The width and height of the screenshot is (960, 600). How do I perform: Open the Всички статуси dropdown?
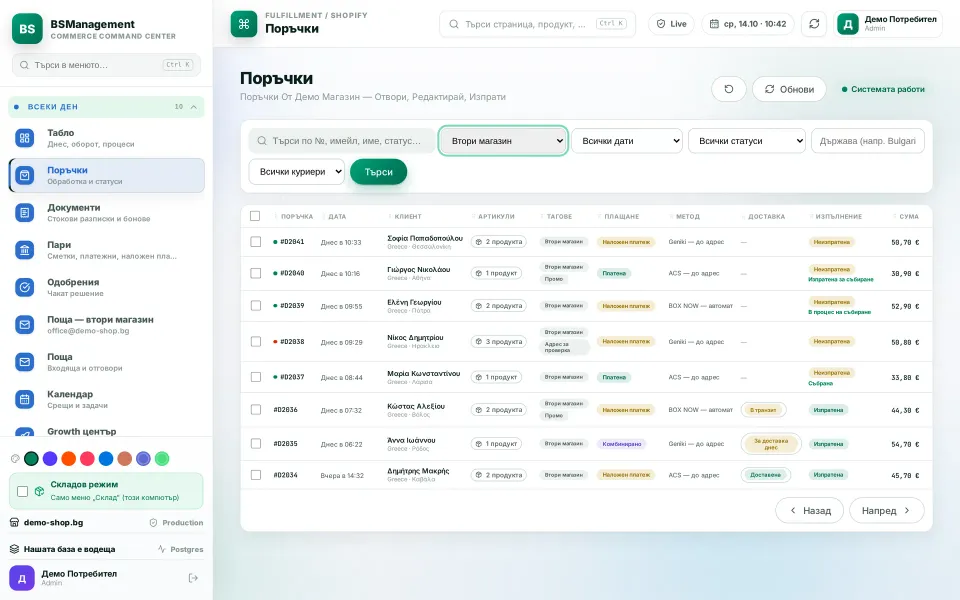pyautogui.click(x=747, y=141)
